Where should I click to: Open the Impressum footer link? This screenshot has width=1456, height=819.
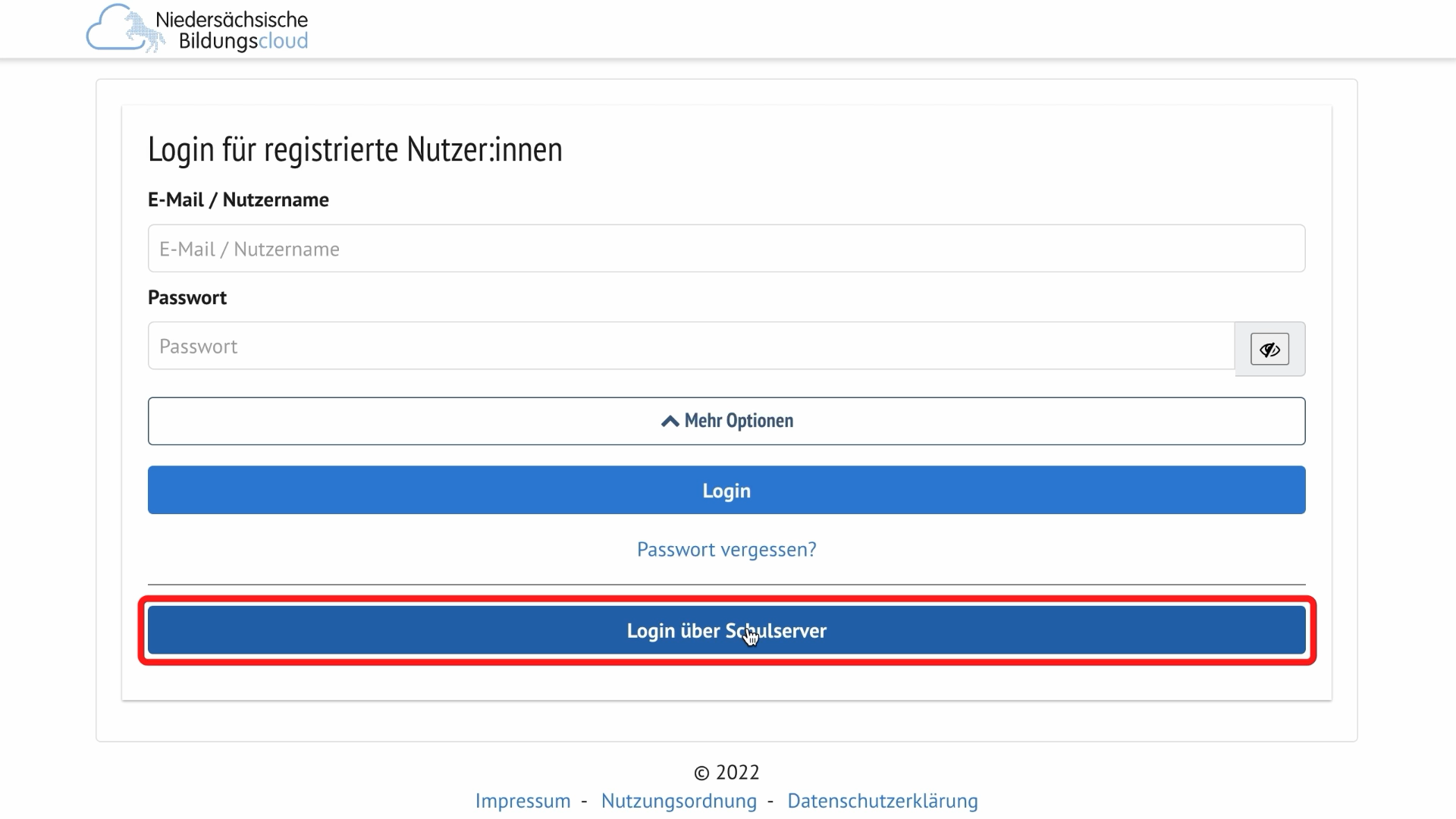pyautogui.click(x=522, y=801)
